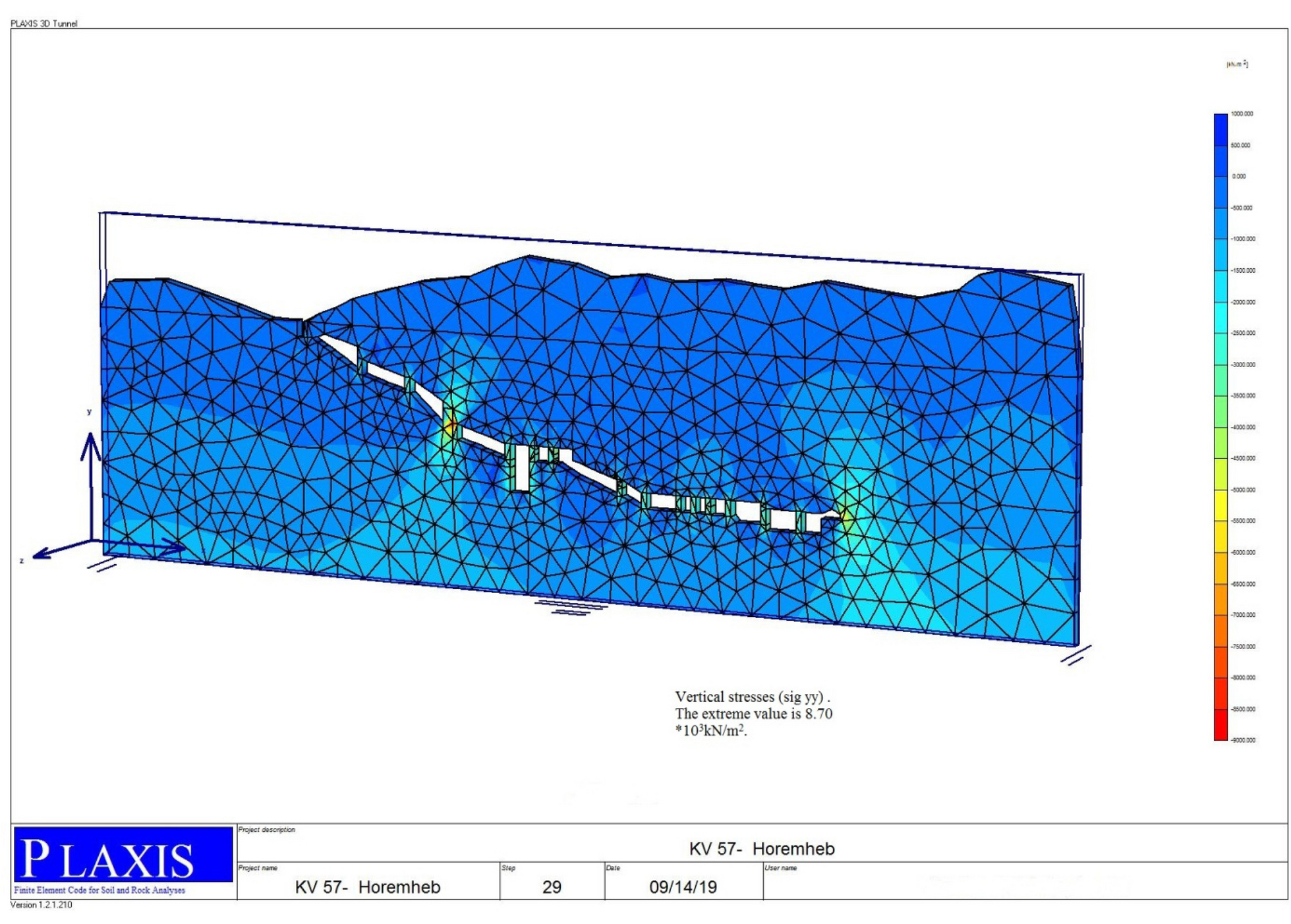
Task: Click the blue PLAXIS logo
Action: pos(123,854)
